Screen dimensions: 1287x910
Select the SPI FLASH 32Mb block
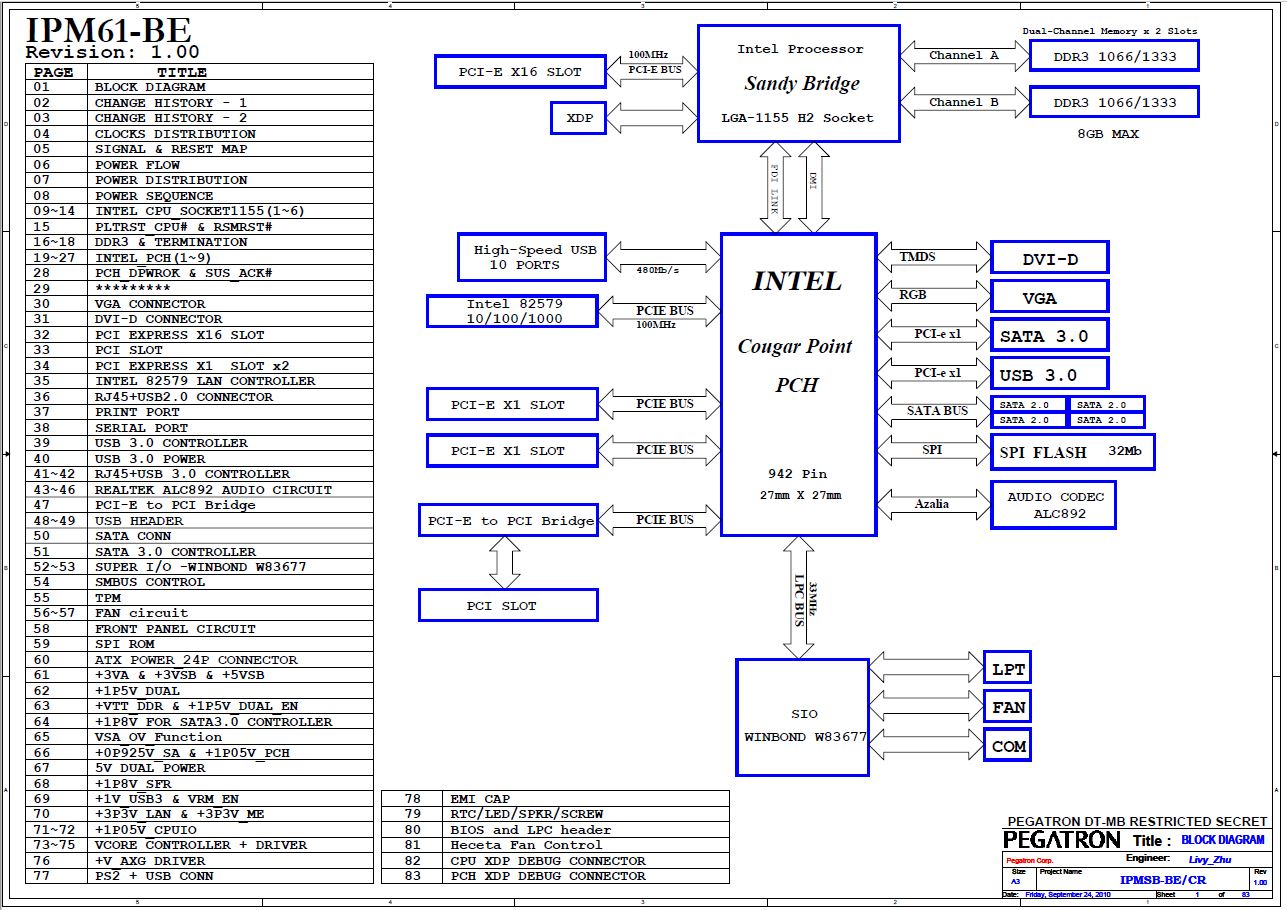click(1073, 451)
